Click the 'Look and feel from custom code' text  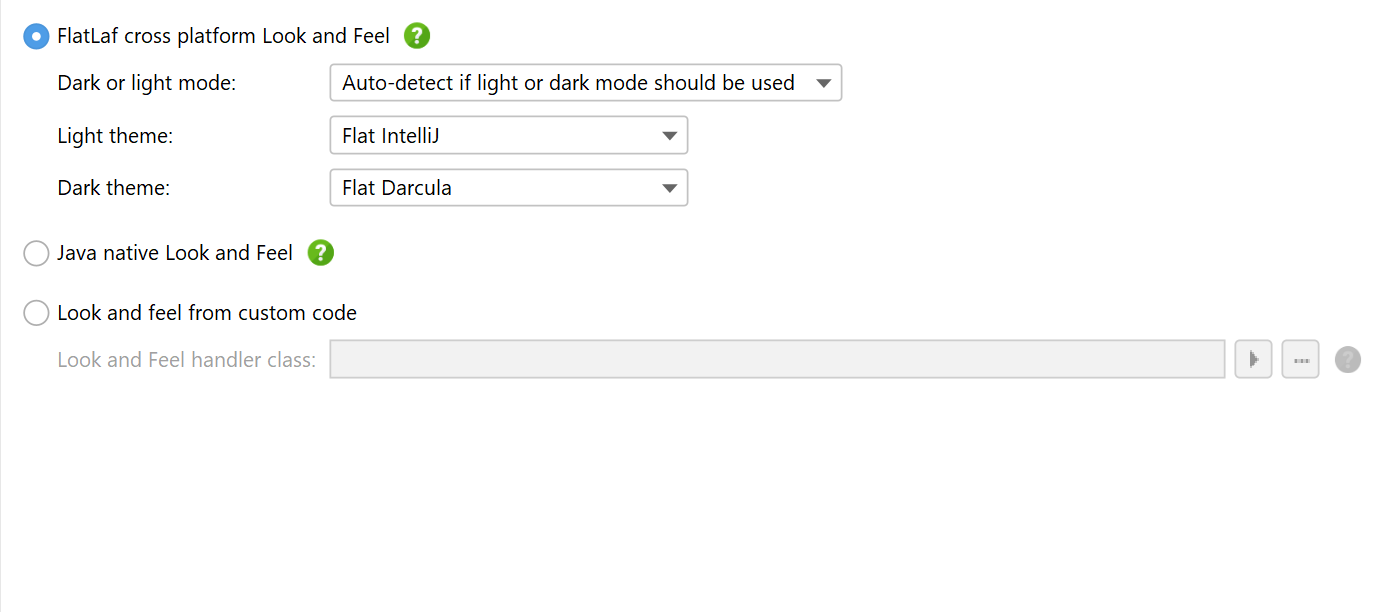click(207, 313)
